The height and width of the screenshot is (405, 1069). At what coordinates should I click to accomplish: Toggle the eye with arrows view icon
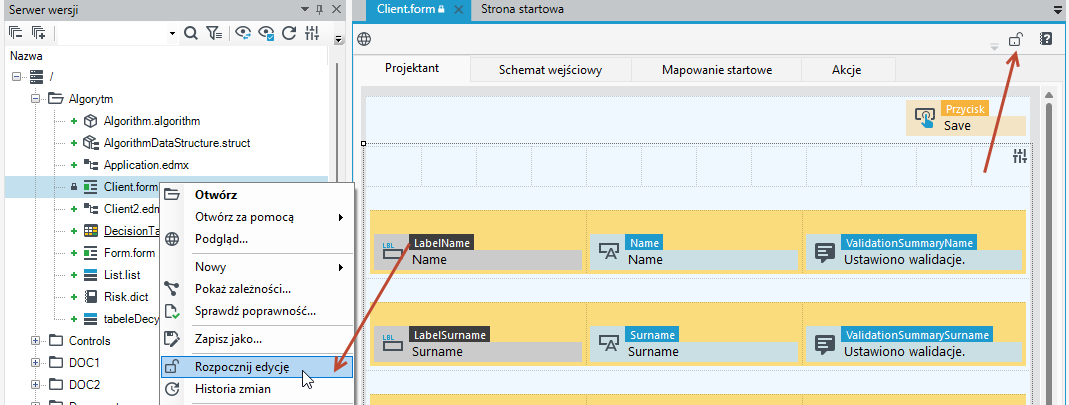coord(243,32)
